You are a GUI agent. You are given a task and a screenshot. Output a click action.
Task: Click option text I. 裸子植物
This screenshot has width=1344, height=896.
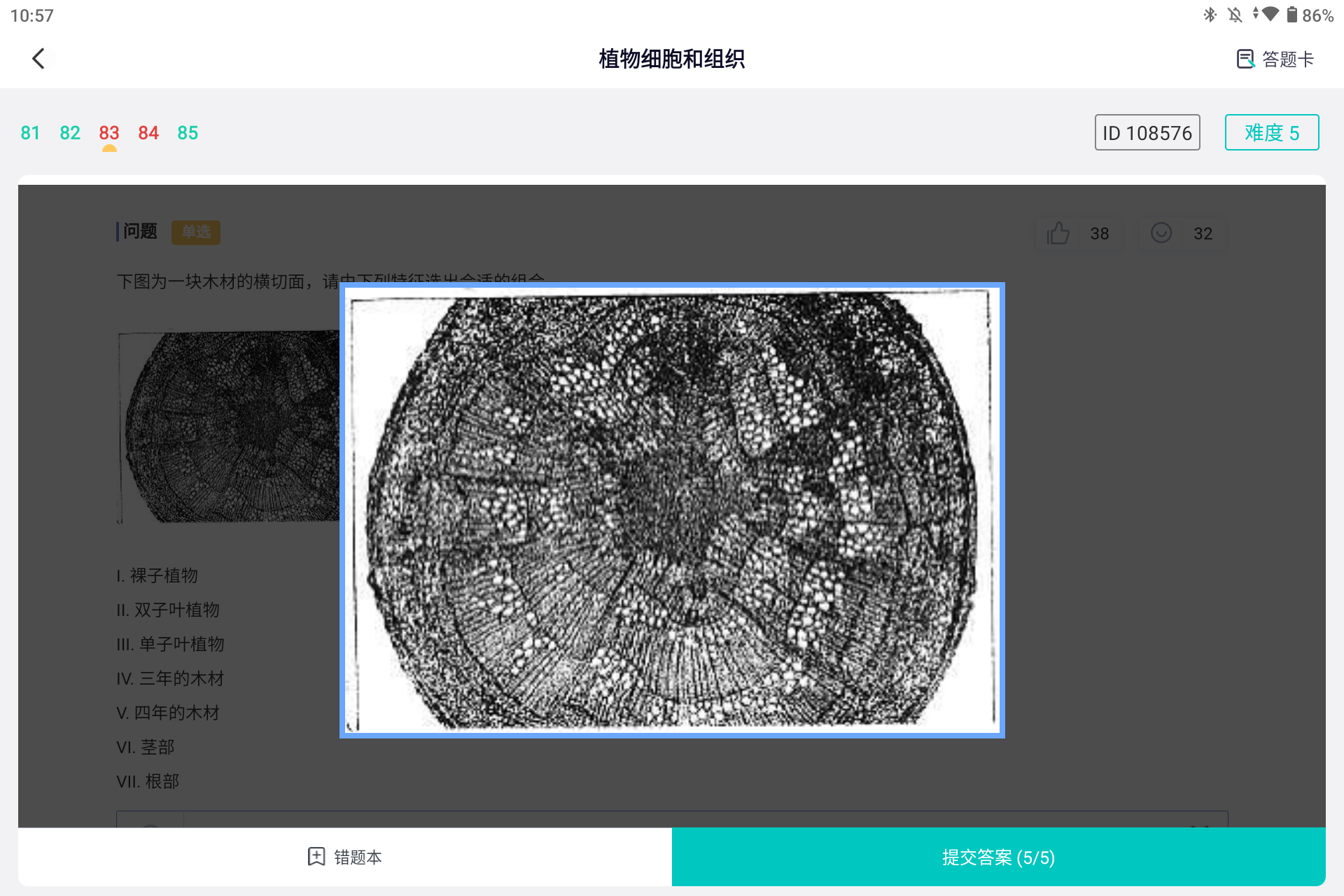click(x=157, y=575)
